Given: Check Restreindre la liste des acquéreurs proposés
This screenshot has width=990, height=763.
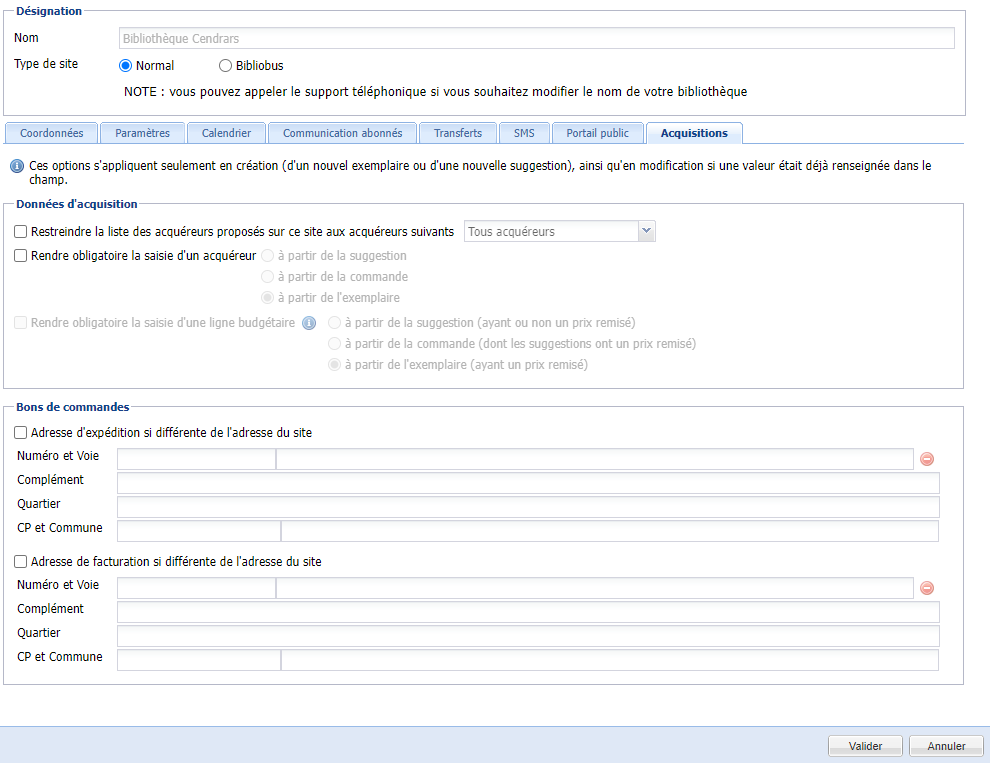Looking at the screenshot, I should click(19, 231).
